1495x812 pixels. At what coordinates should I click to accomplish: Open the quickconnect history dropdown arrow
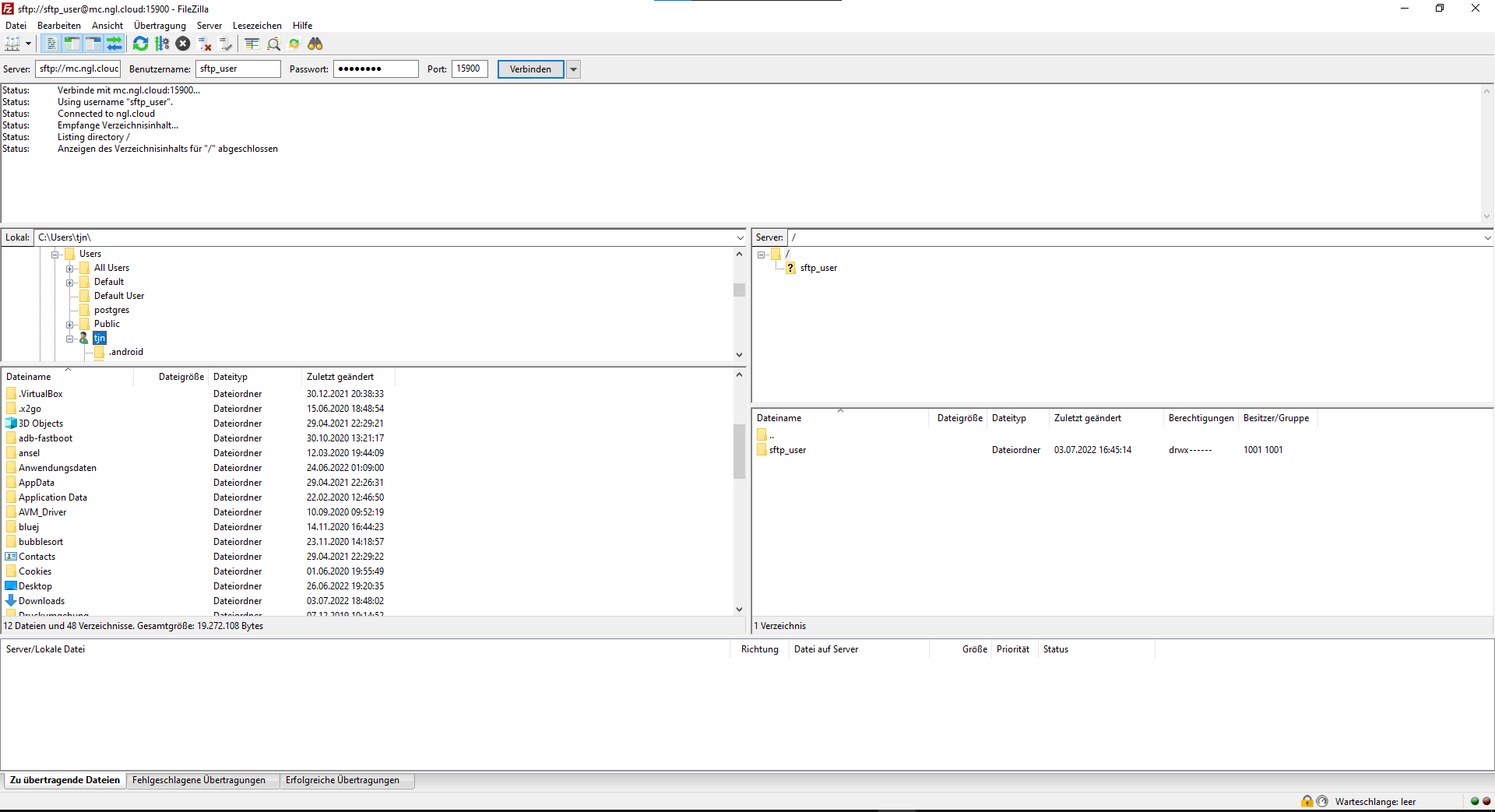[x=574, y=69]
